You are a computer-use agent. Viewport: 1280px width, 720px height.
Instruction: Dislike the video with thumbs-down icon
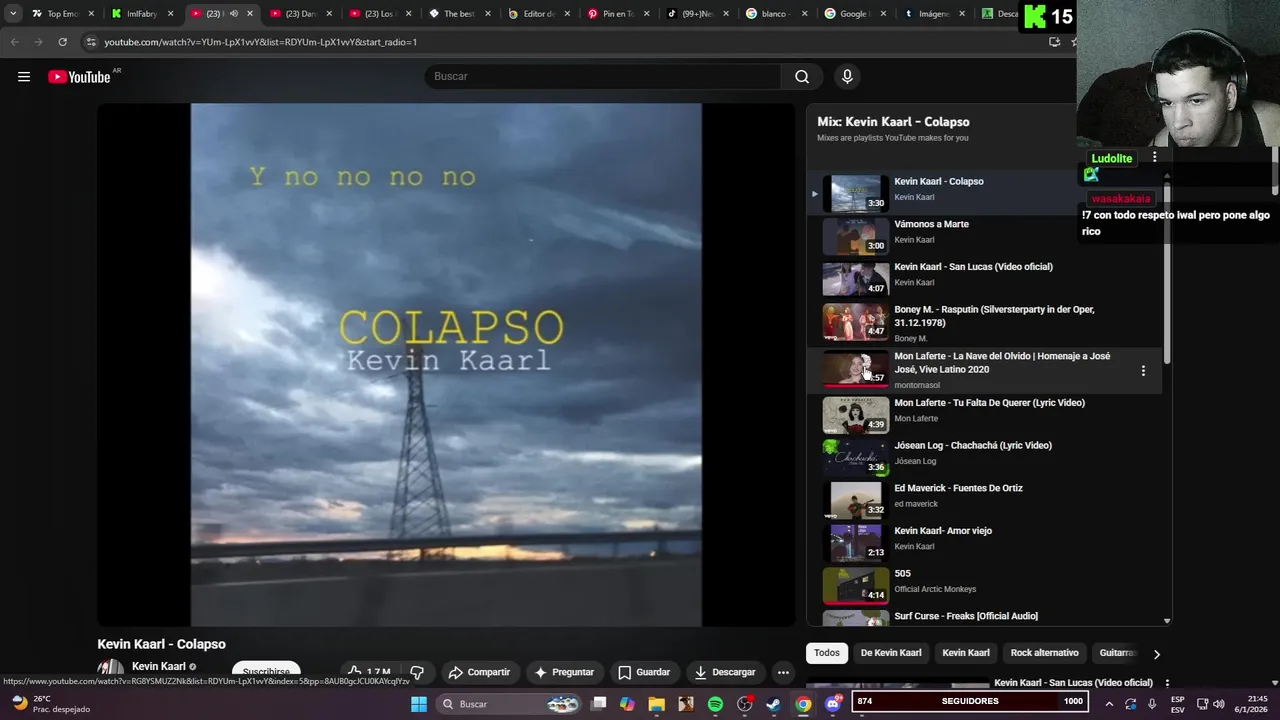point(417,672)
